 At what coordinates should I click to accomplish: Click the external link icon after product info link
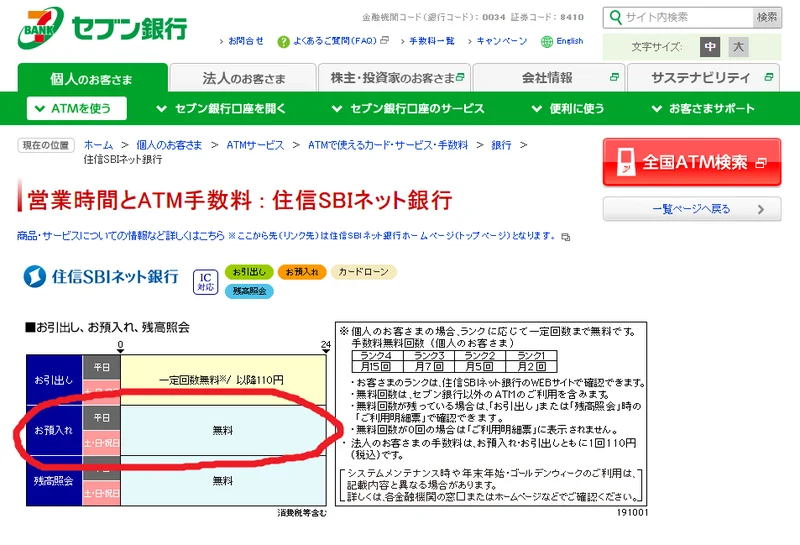[x=565, y=237]
